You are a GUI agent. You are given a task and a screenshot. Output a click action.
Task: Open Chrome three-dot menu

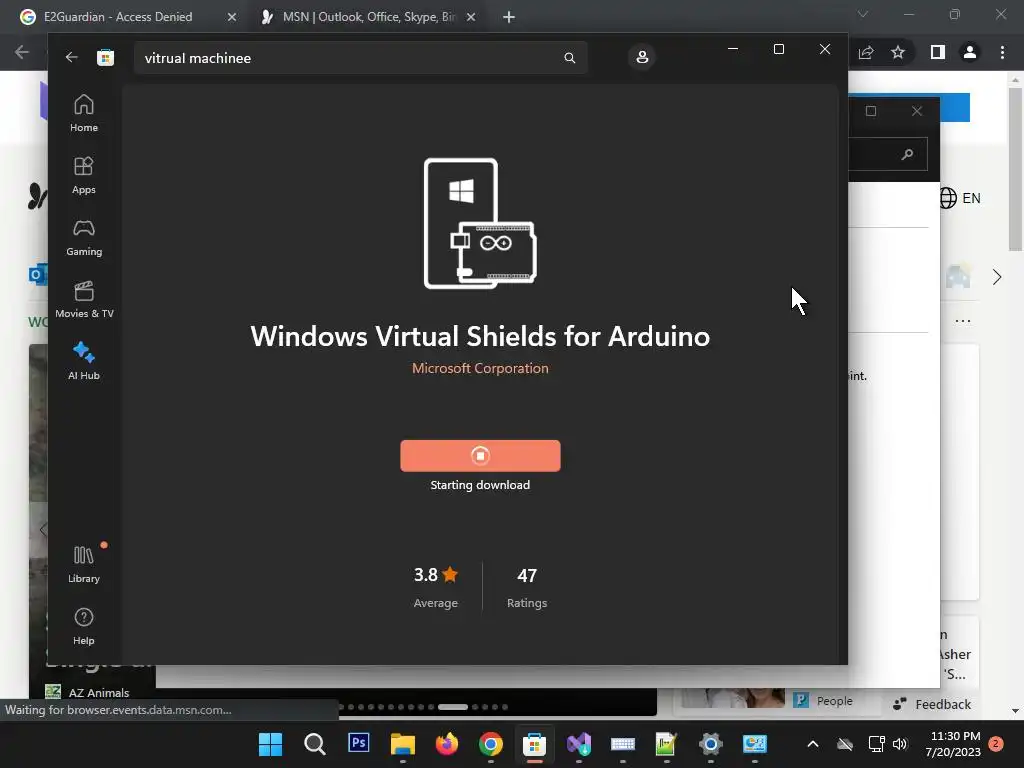tap(1002, 52)
